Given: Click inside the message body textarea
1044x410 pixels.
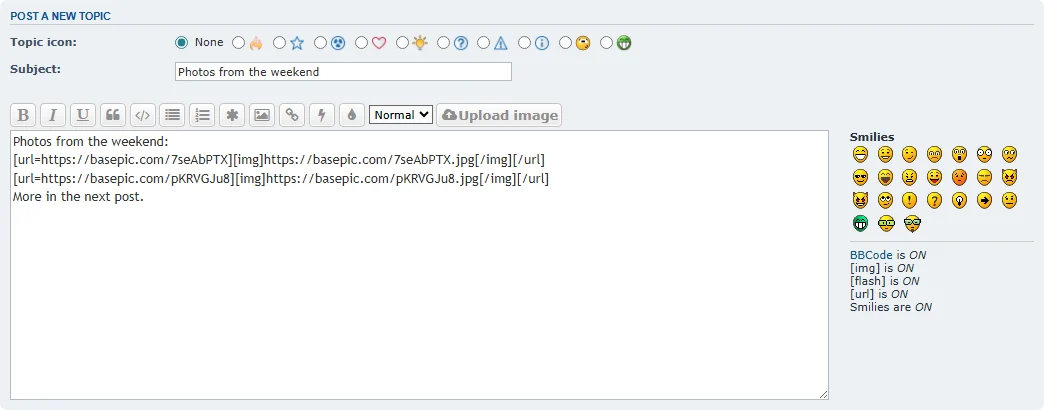Looking at the screenshot, I should 419,265.
